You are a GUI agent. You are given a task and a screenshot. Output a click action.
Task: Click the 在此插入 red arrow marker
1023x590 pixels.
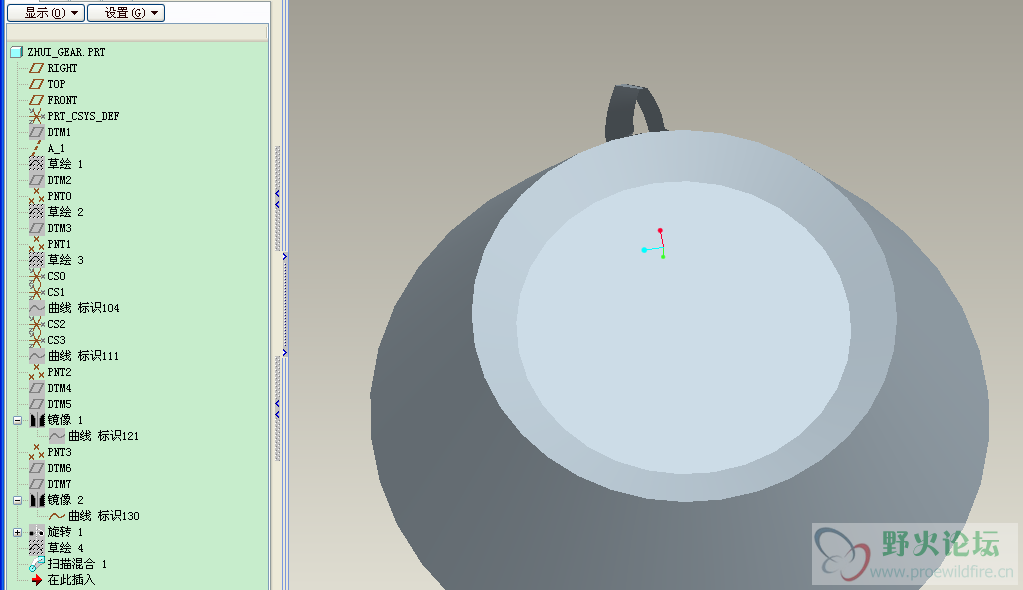[37, 580]
